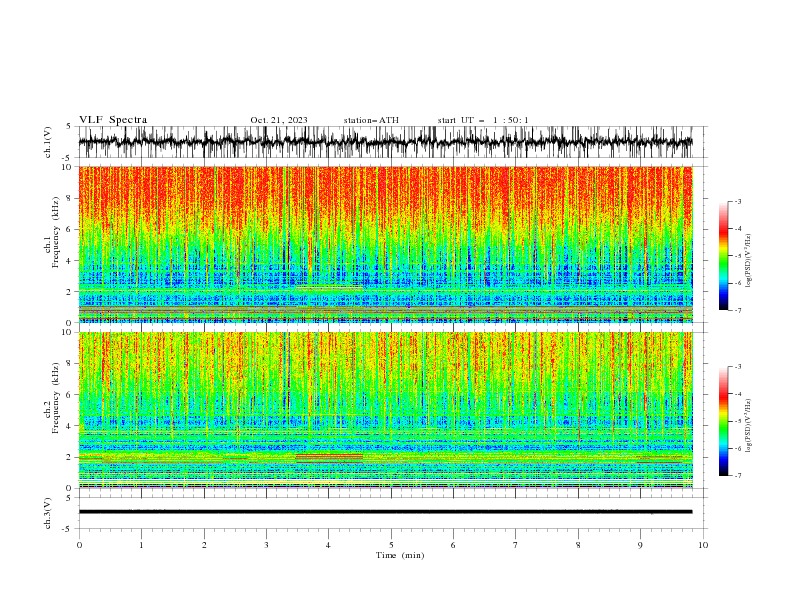Click the ch.2 PSD color bar

pyautogui.click(x=723, y=421)
